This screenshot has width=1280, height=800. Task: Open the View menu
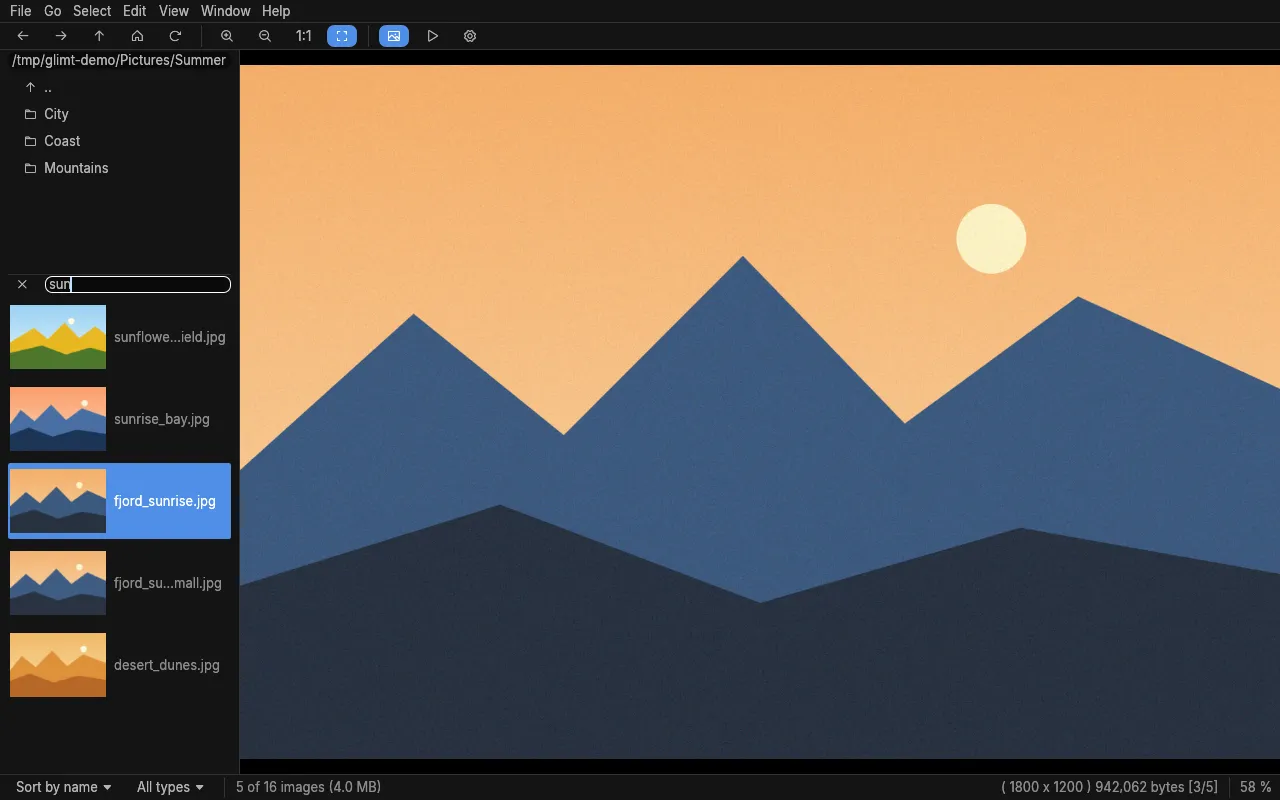point(174,11)
